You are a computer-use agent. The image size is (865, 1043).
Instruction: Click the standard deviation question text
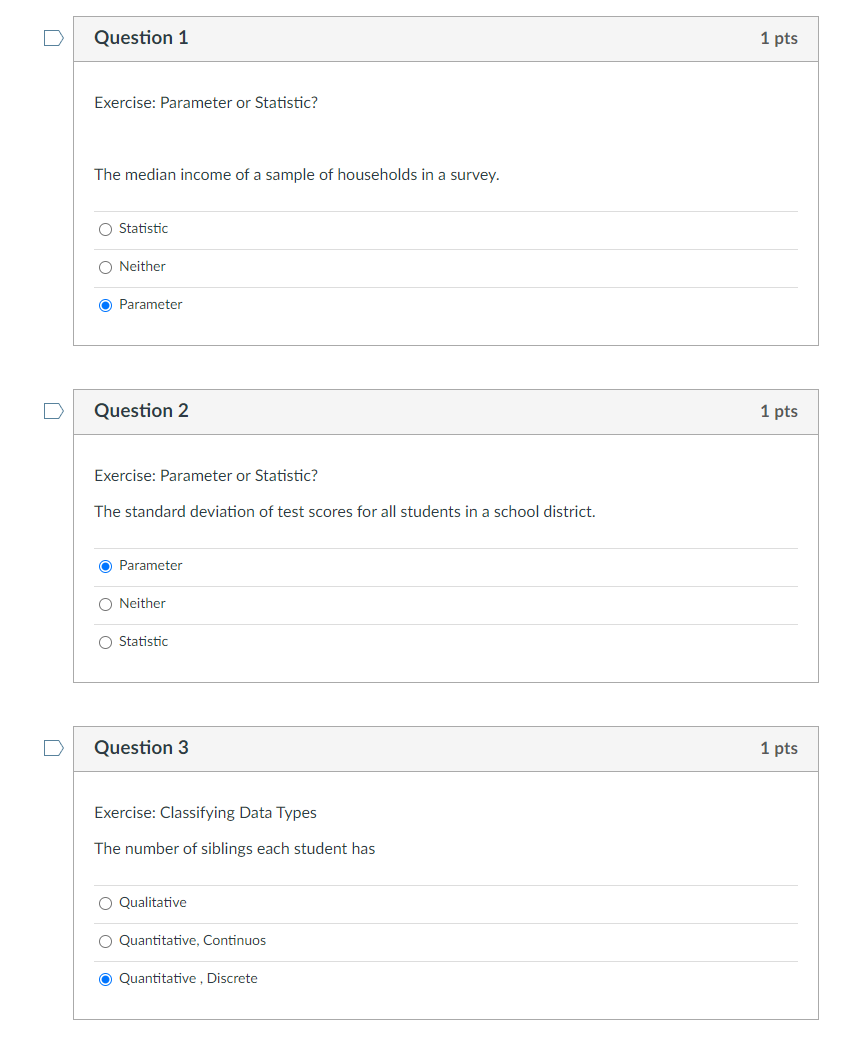coord(345,512)
